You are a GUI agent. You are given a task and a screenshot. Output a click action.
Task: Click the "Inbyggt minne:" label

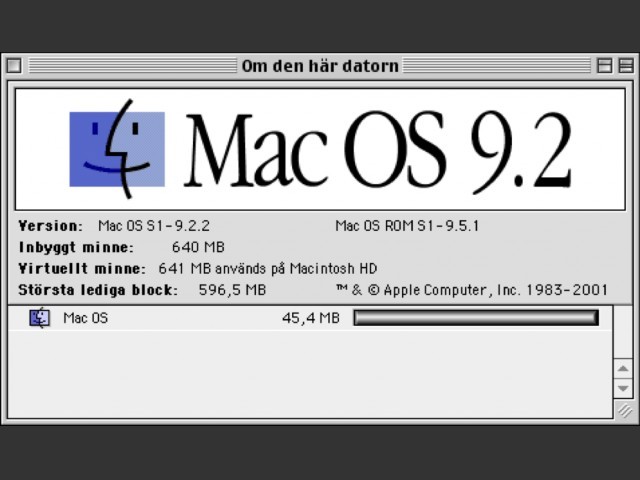coord(76,247)
